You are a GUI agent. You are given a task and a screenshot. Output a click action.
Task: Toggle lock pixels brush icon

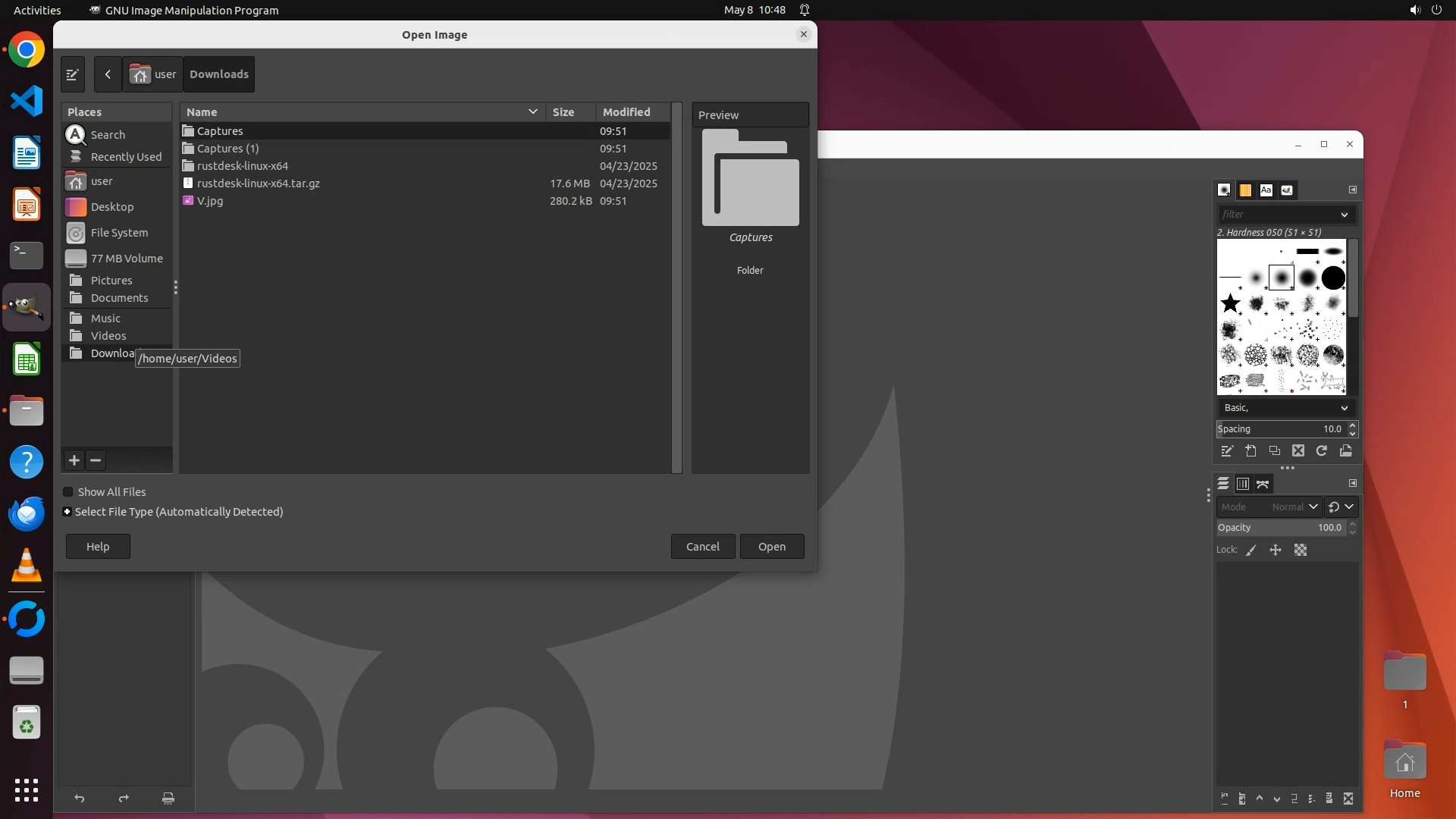point(1251,551)
